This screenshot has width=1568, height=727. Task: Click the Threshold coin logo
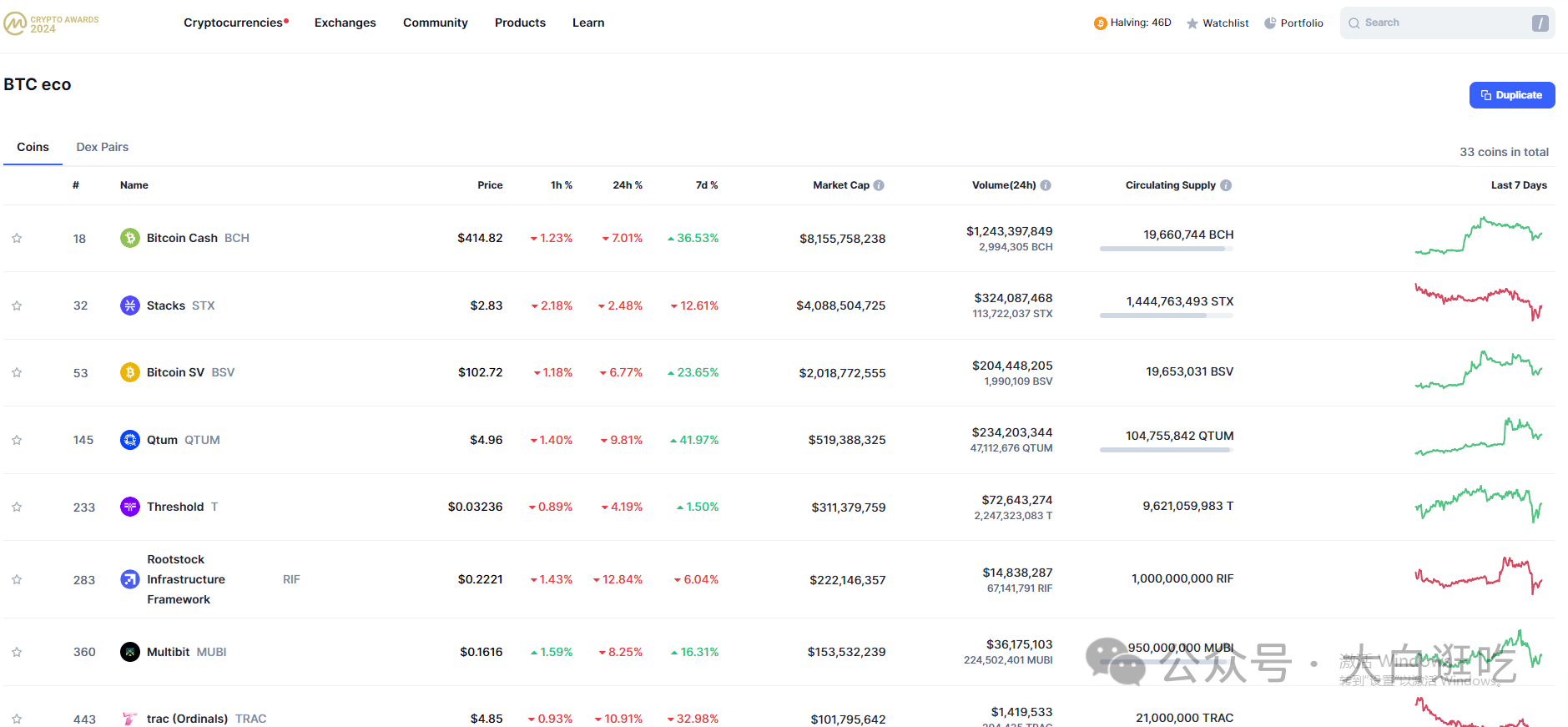click(130, 507)
